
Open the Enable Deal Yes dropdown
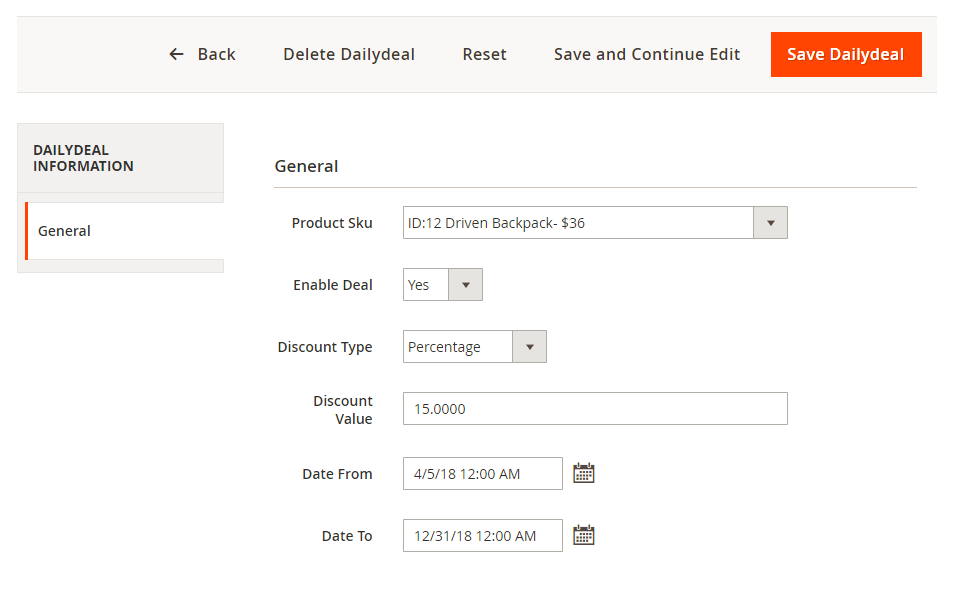443,285
